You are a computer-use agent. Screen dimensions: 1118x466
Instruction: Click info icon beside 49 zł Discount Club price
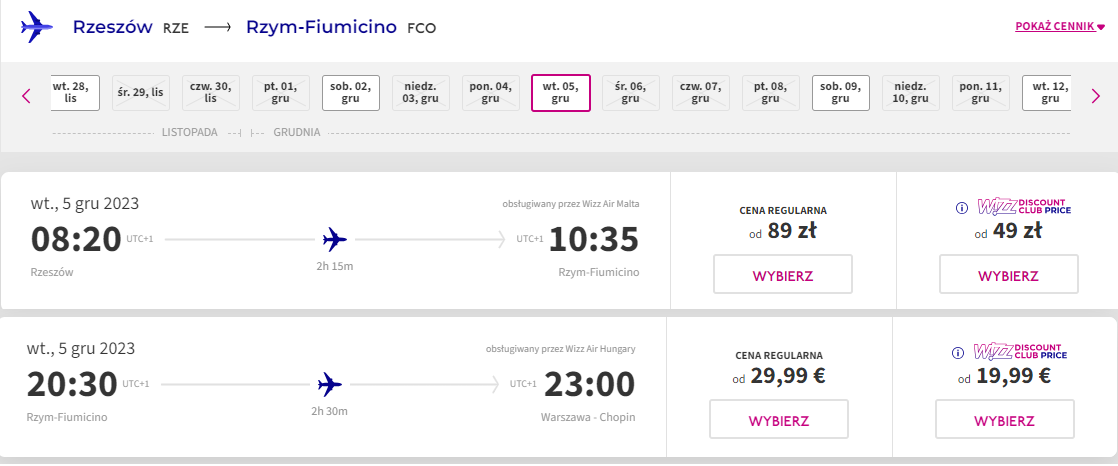(960, 208)
